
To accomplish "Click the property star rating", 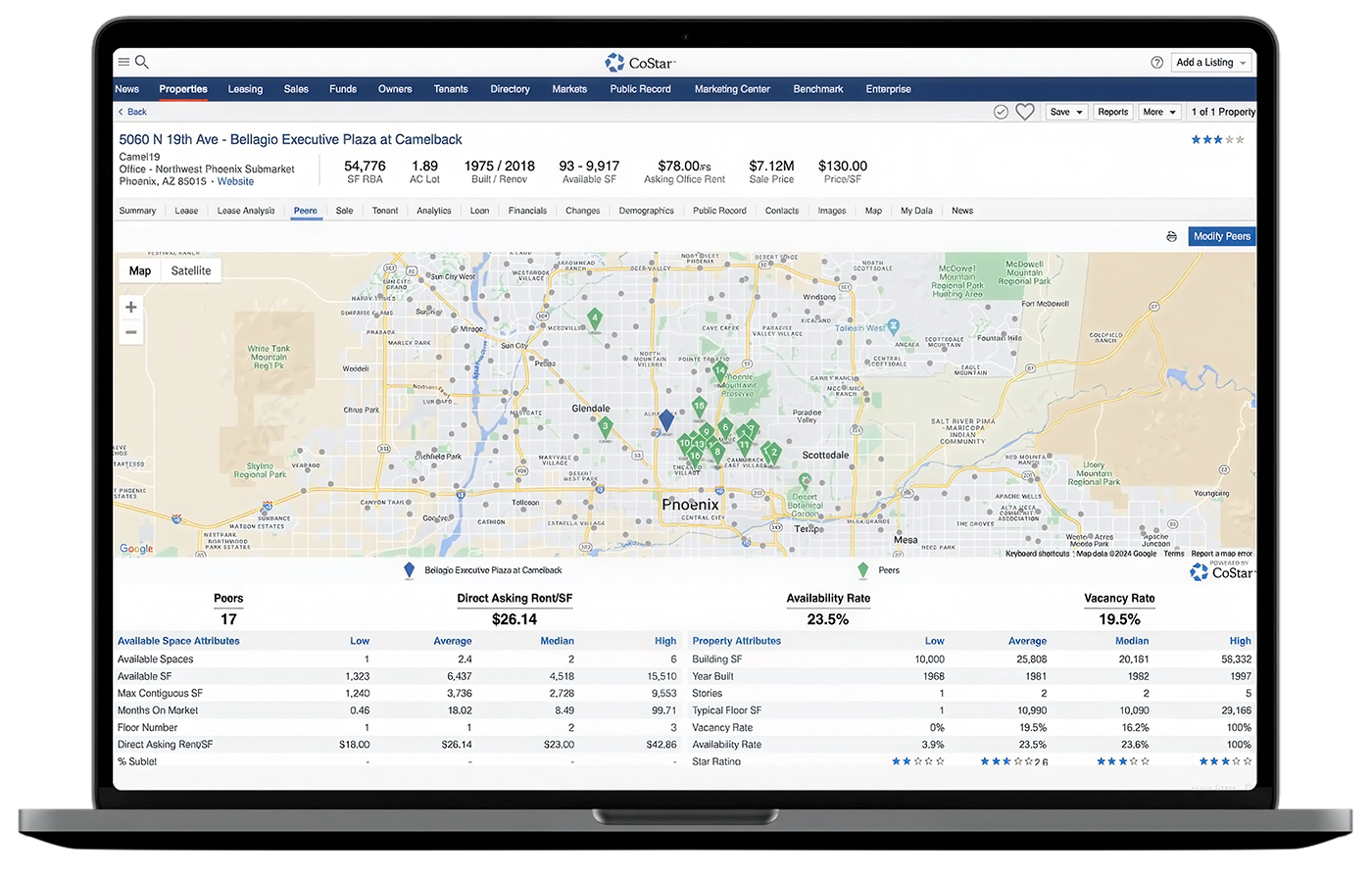I will click(1217, 140).
